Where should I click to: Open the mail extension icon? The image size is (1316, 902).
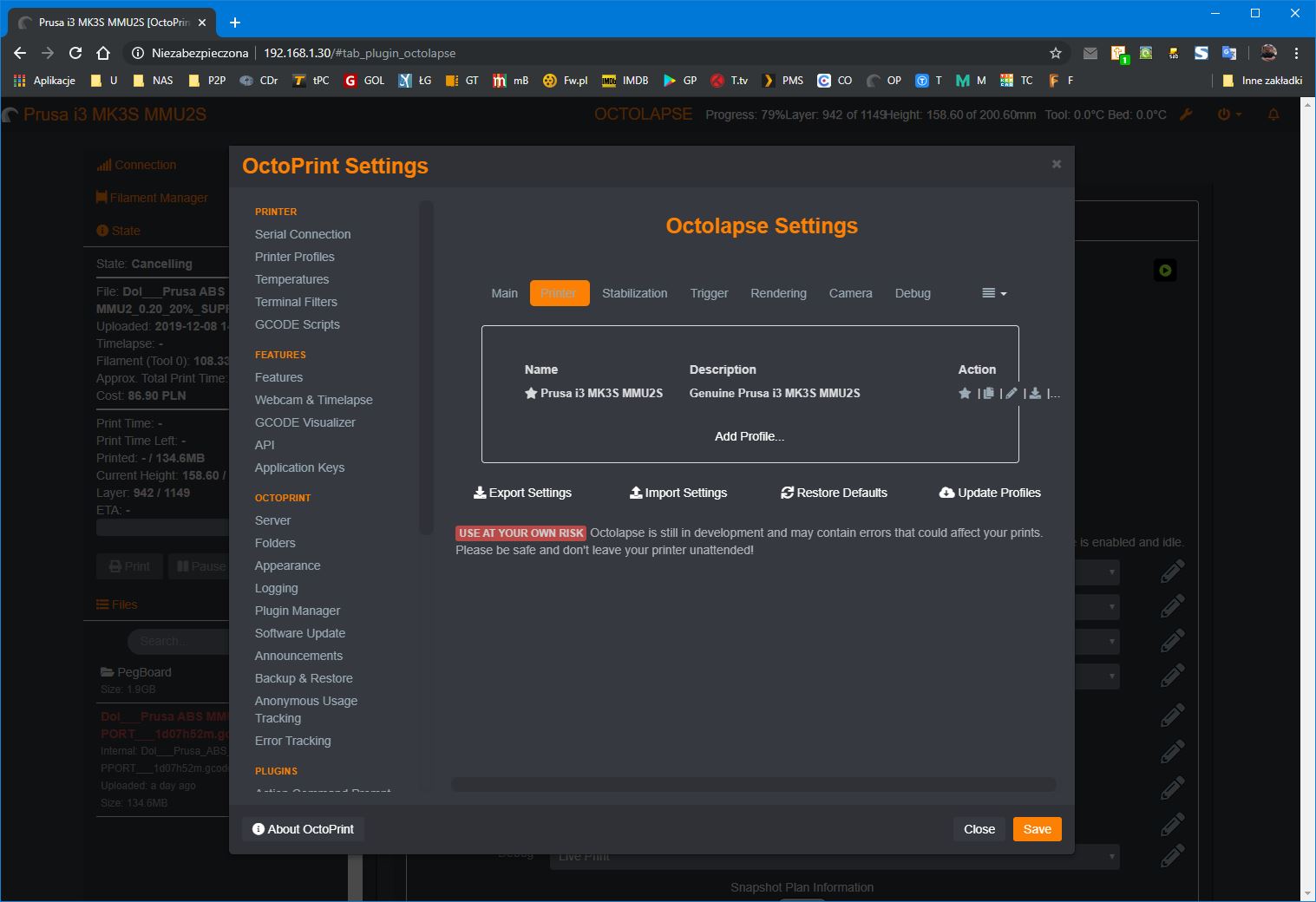1090,53
